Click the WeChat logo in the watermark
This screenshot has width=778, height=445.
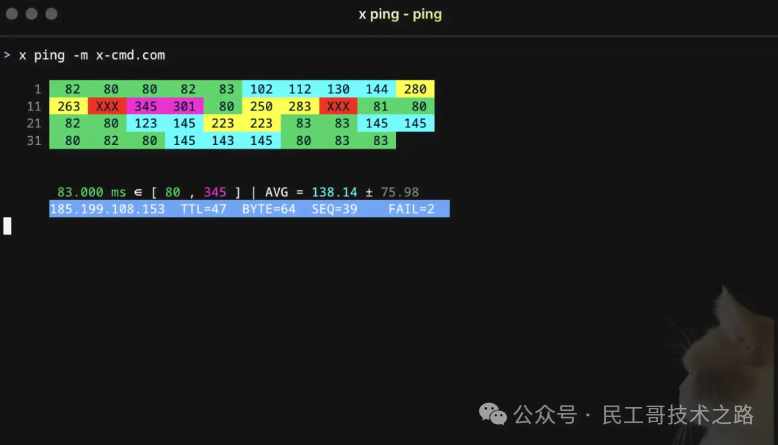[493, 413]
